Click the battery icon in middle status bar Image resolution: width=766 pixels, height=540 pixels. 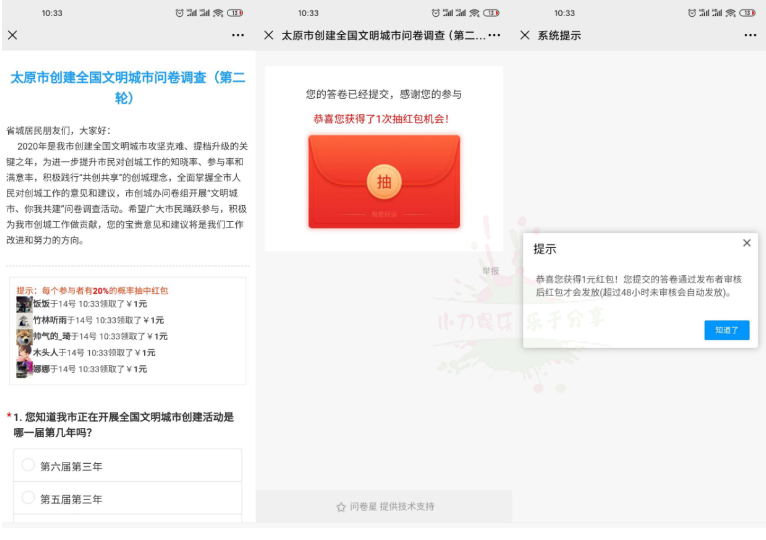click(x=491, y=13)
